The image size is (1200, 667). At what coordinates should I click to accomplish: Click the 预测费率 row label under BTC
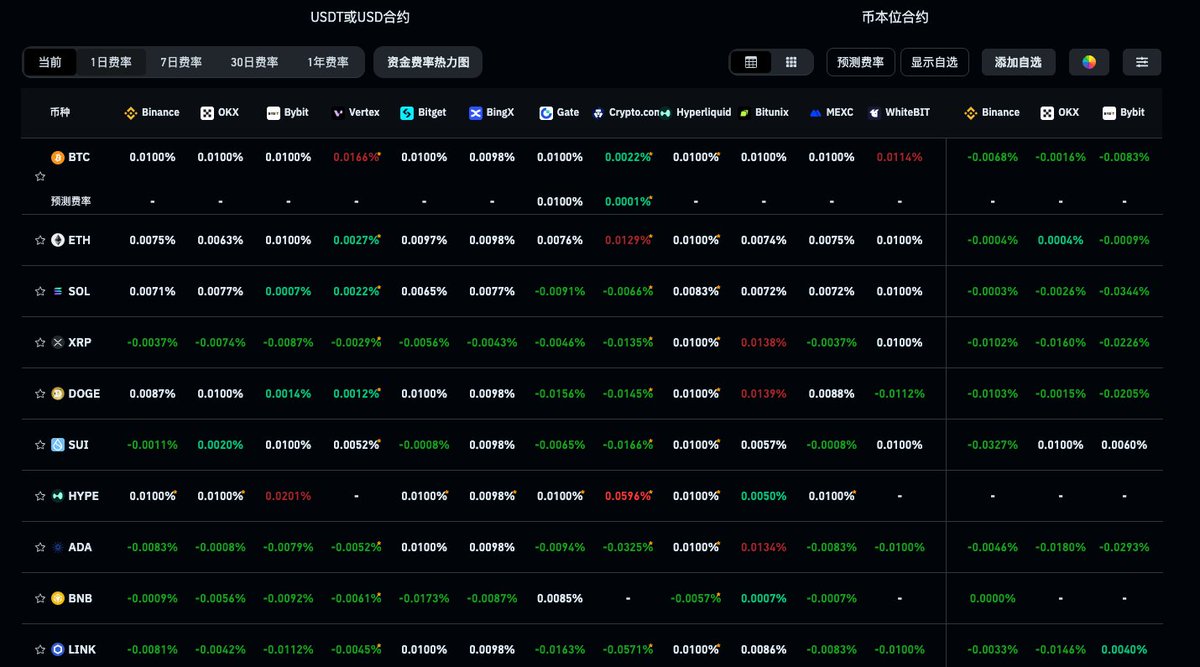tap(72, 201)
